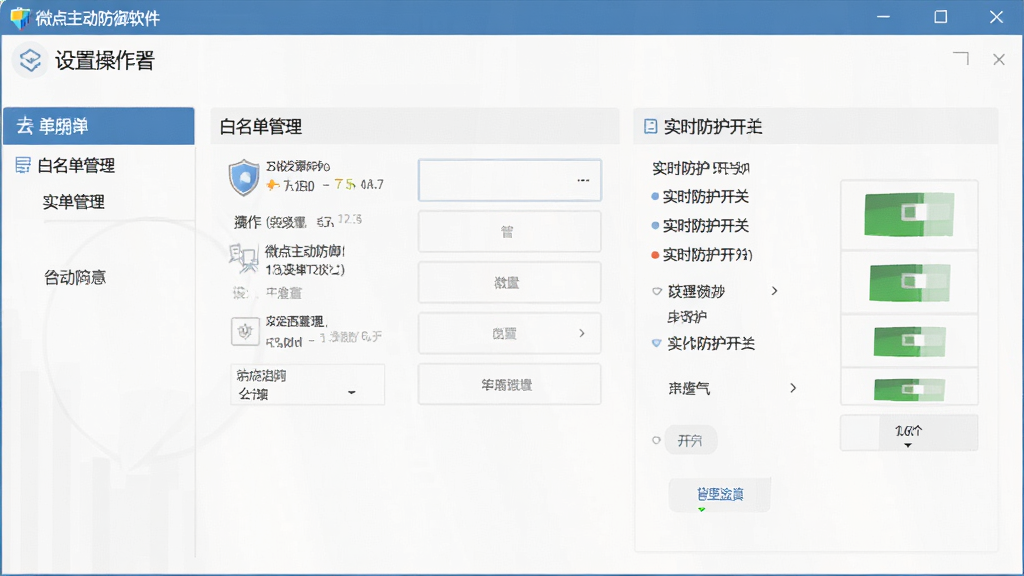
Task: Click the 设置操作署 page title
Action: point(104,61)
